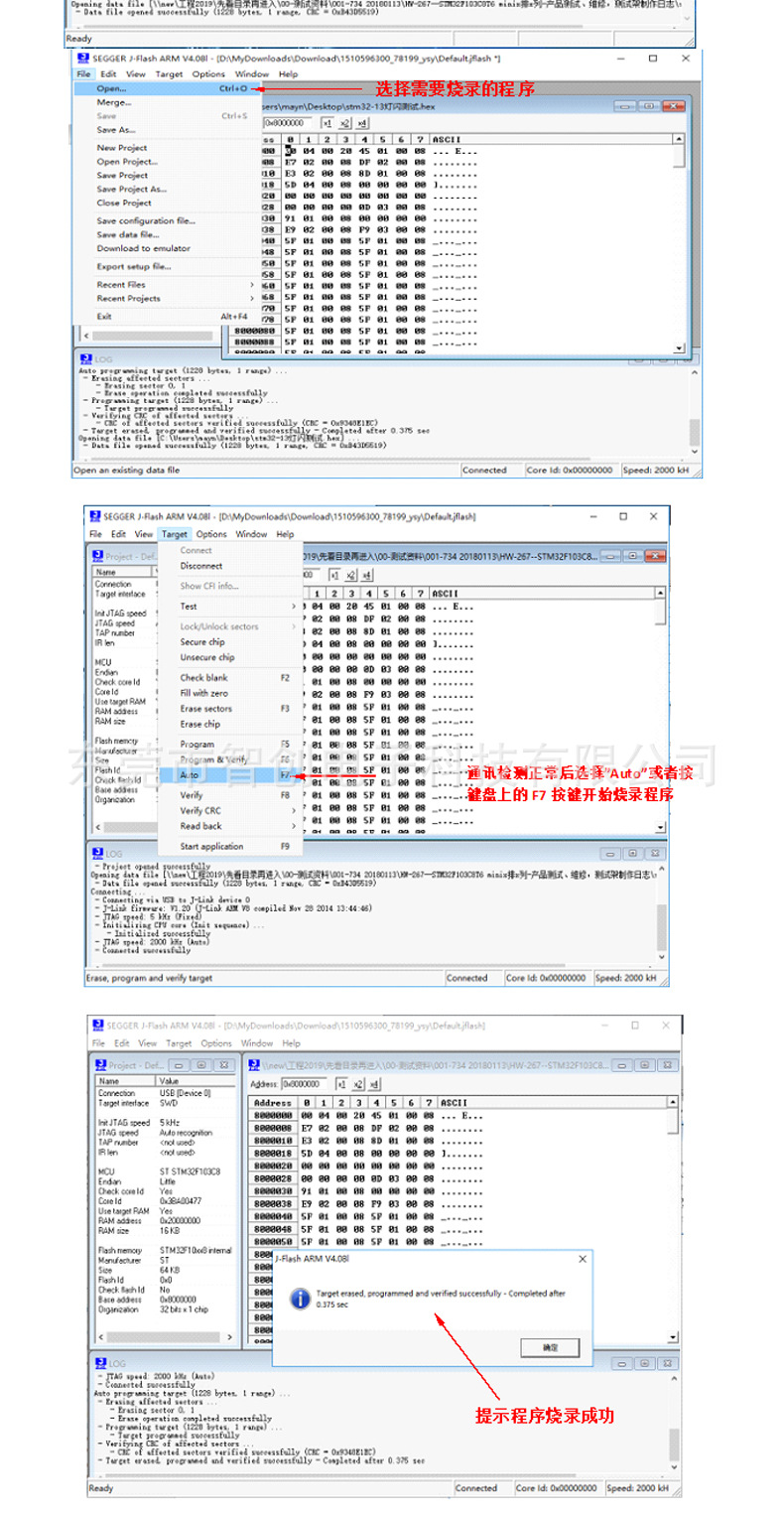The image size is (784, 1513).
Task: Click x4 width icon in File-menu window
Action: 361,123
